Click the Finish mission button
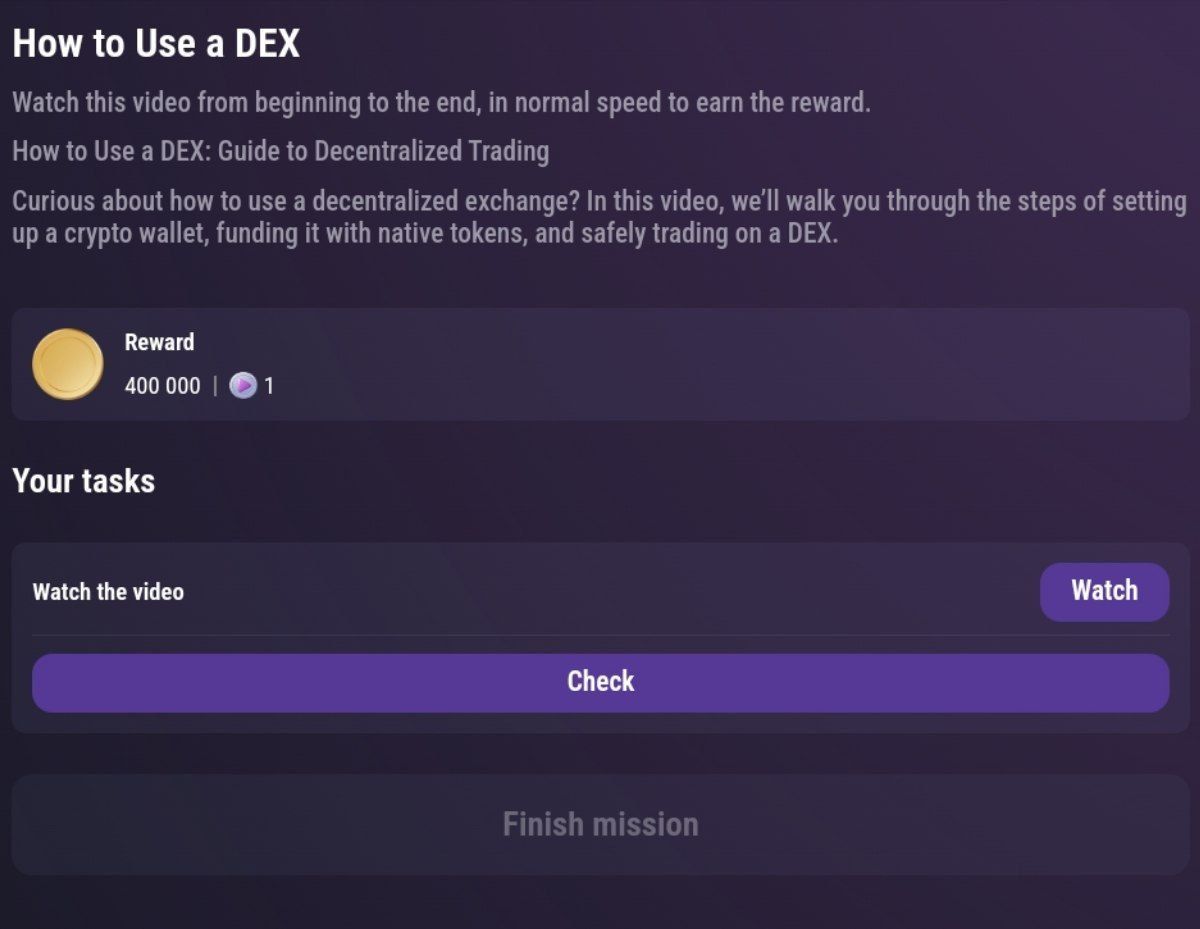Screen dimensions: 1200x929 point(600,824)
